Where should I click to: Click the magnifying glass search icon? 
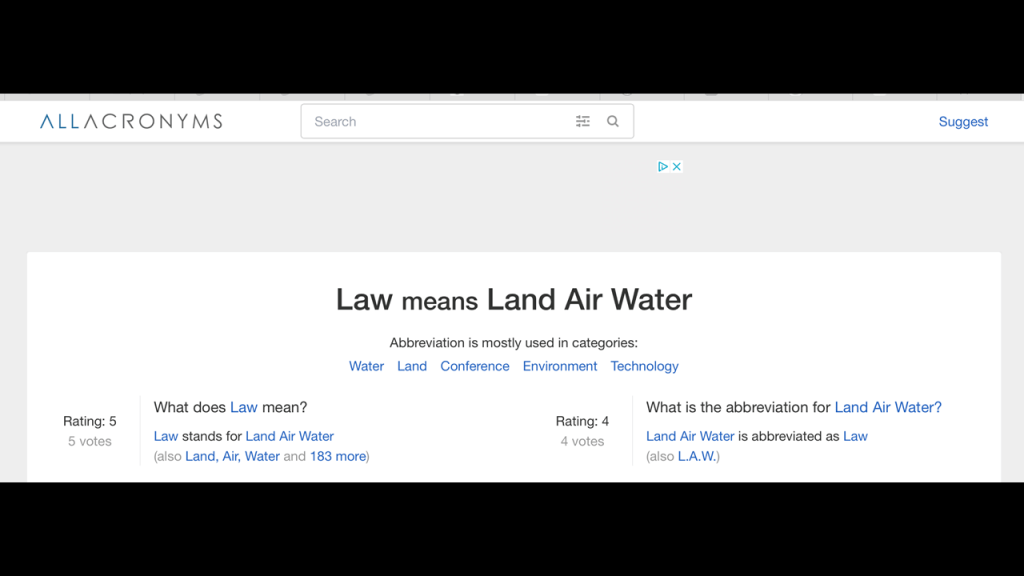click(613, 122)
